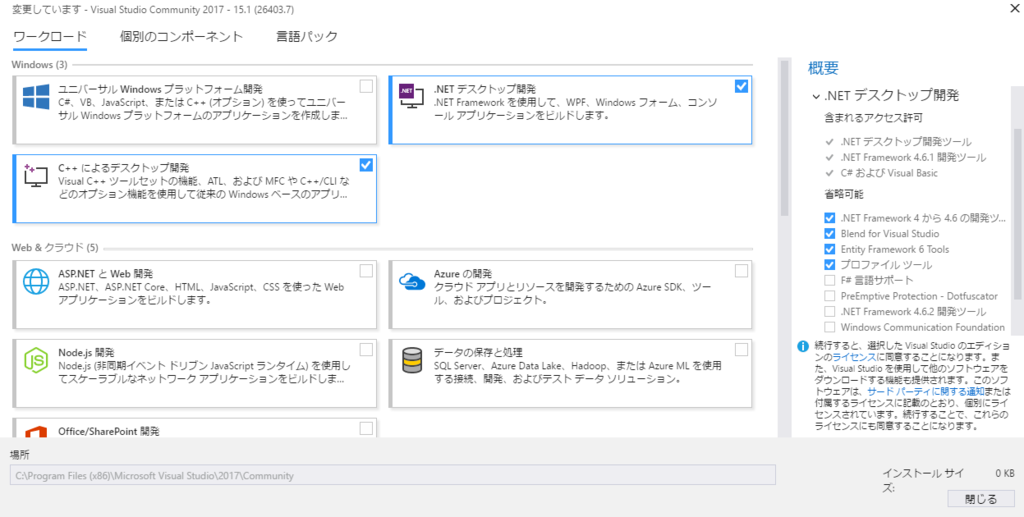
Task: Switch to the ワークロード tab
Action: [x=50, y=37]
